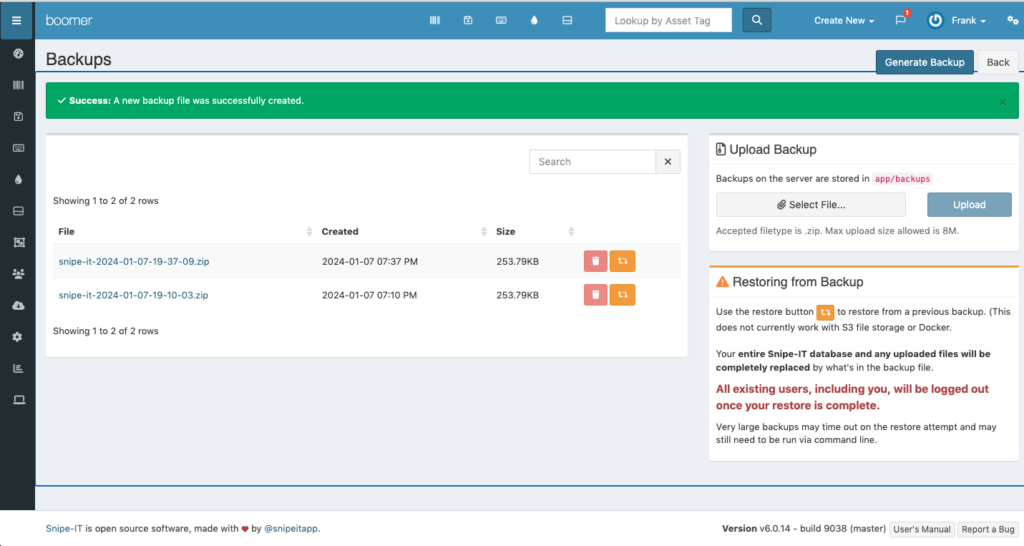
Task: Click the Restoring from Backup heading
Action: point(797,282)
